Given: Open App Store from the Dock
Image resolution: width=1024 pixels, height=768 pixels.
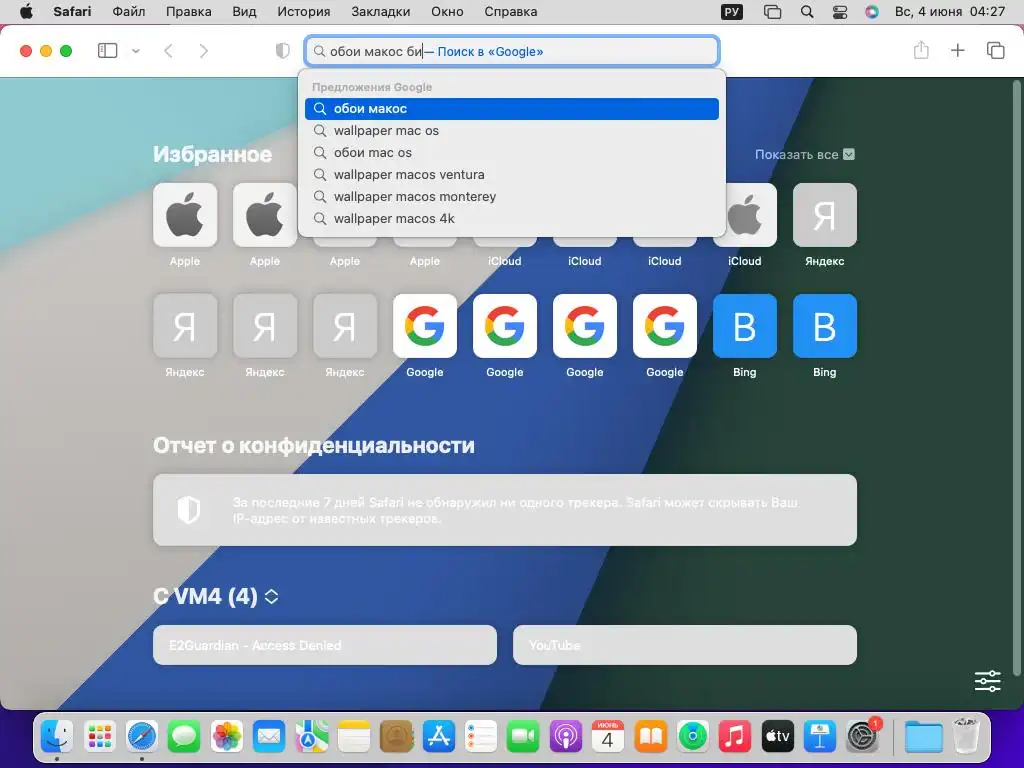Looking at the screenshot, I should [x=439, y=737].
